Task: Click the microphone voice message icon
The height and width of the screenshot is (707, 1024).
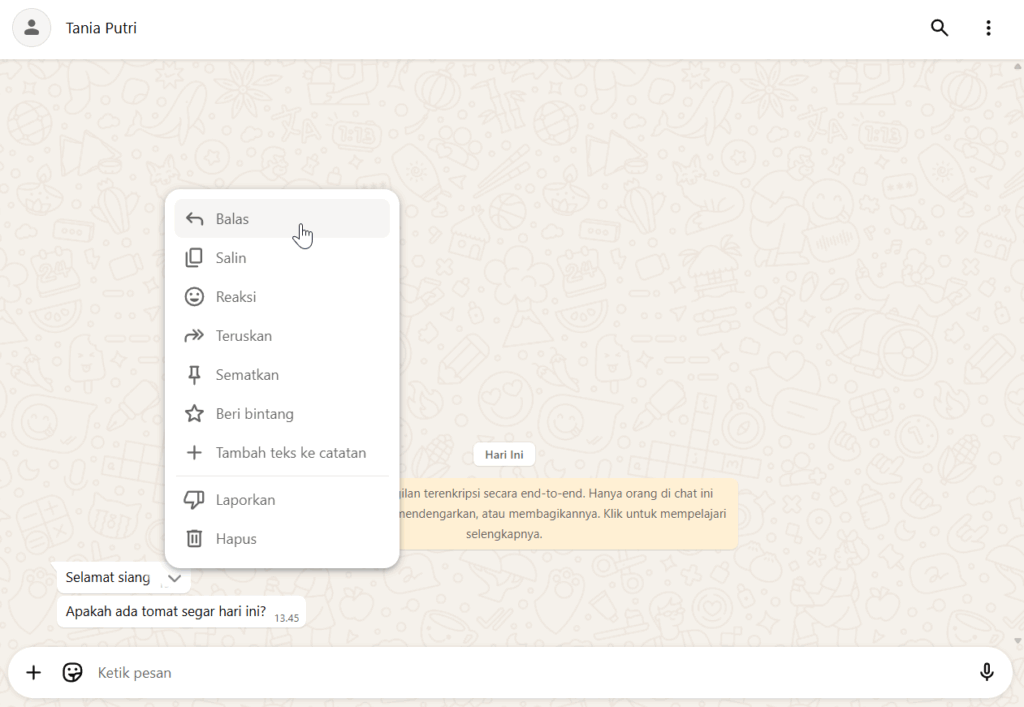Action: pos(986,672)
